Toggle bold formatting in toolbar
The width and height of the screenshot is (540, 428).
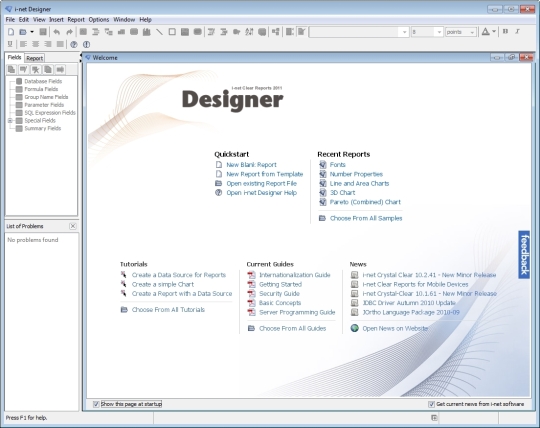[x=505, y=32]
